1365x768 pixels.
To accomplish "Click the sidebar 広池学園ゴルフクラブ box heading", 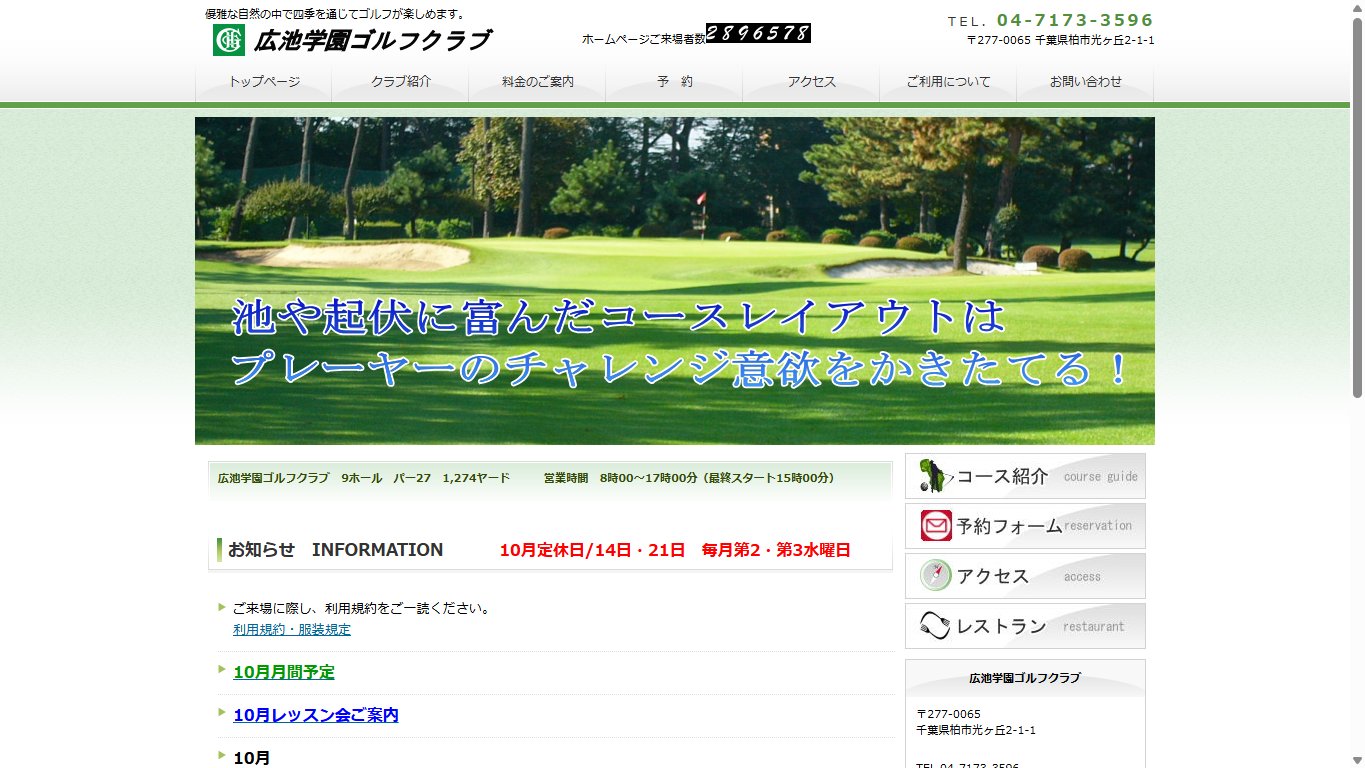I will [x=1025, y=678].
